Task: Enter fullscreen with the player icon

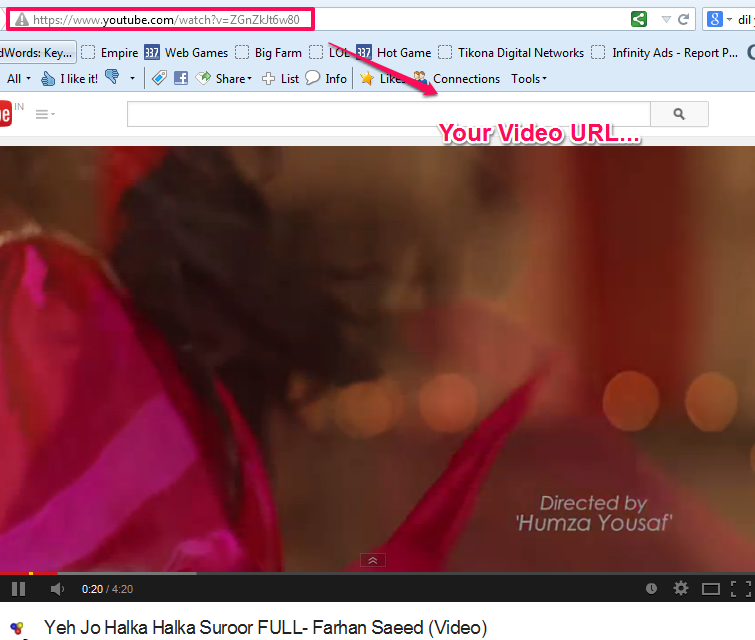Action: click(x=741, y=588)
